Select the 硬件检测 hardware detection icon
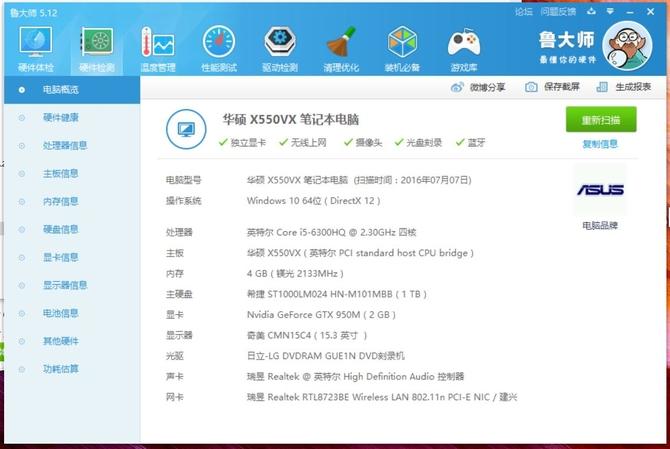The image size is (670, 449). pos(97,49)
